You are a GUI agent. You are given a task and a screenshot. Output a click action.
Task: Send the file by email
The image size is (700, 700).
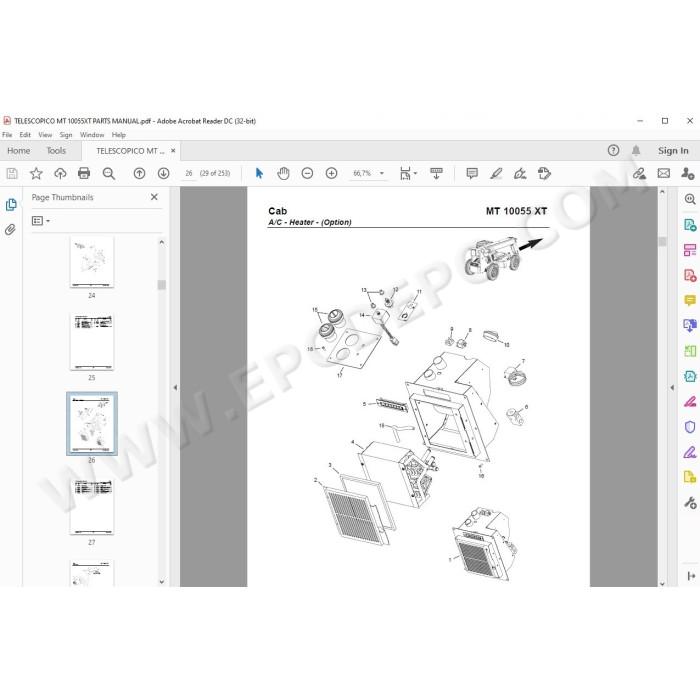(663, 173)
